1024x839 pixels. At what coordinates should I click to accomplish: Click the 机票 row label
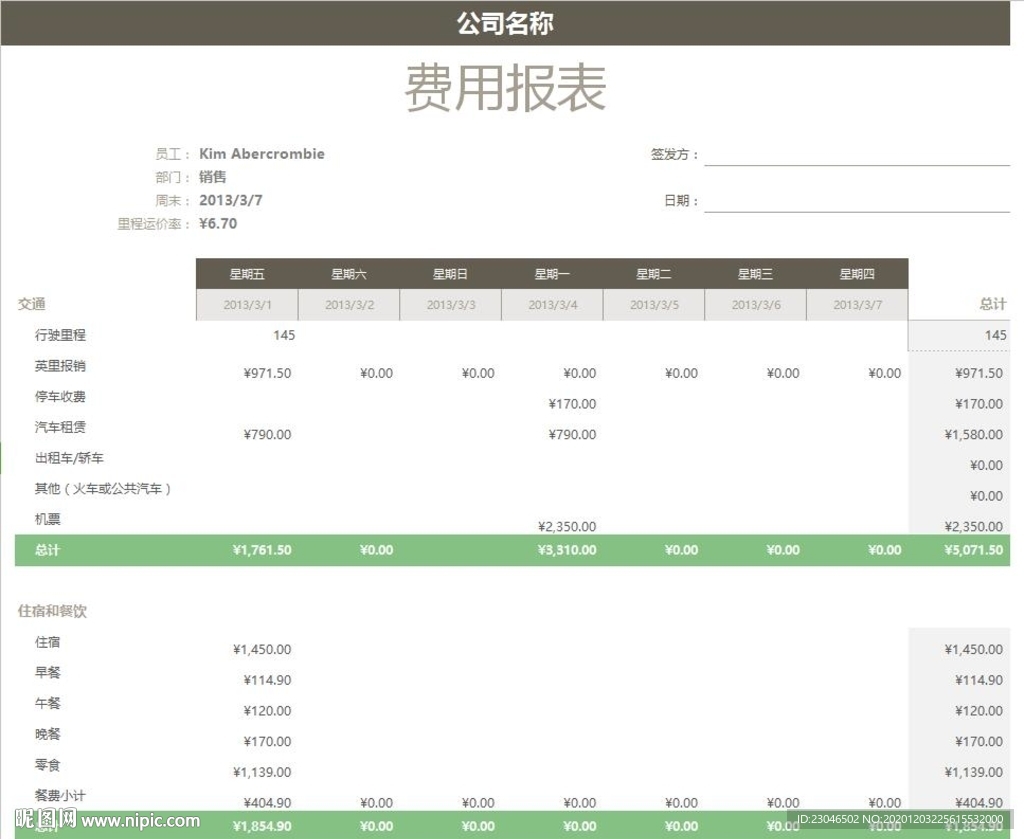(48, 520)
